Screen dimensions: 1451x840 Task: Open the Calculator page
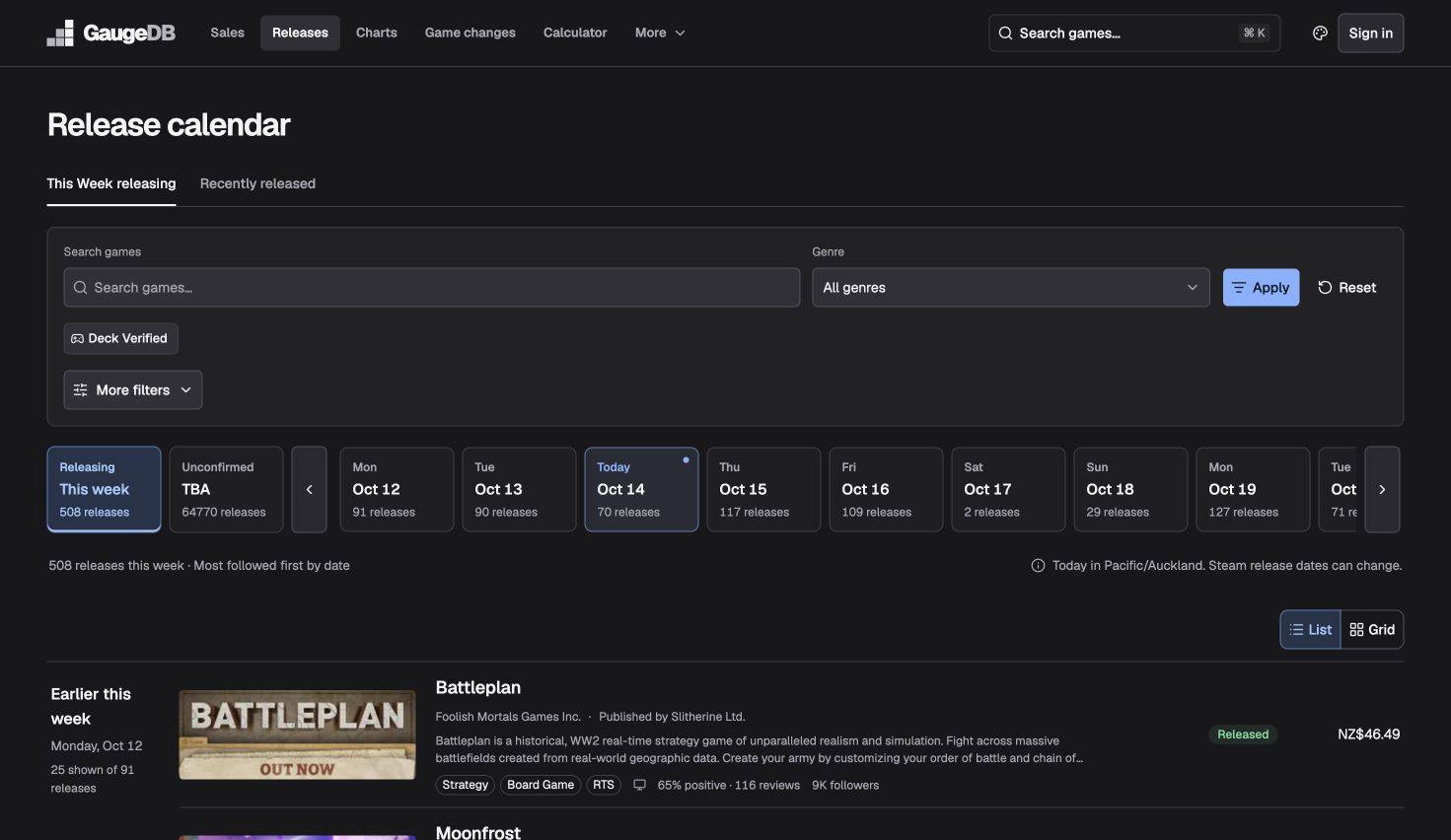(575, 33)
